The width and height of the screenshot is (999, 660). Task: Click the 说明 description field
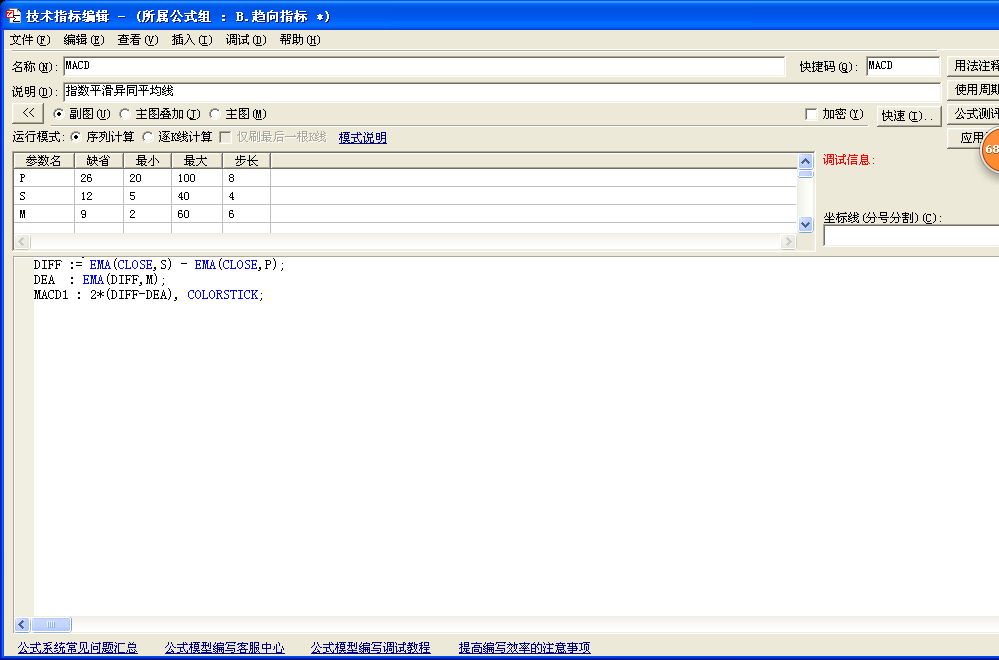coord(502,92)
